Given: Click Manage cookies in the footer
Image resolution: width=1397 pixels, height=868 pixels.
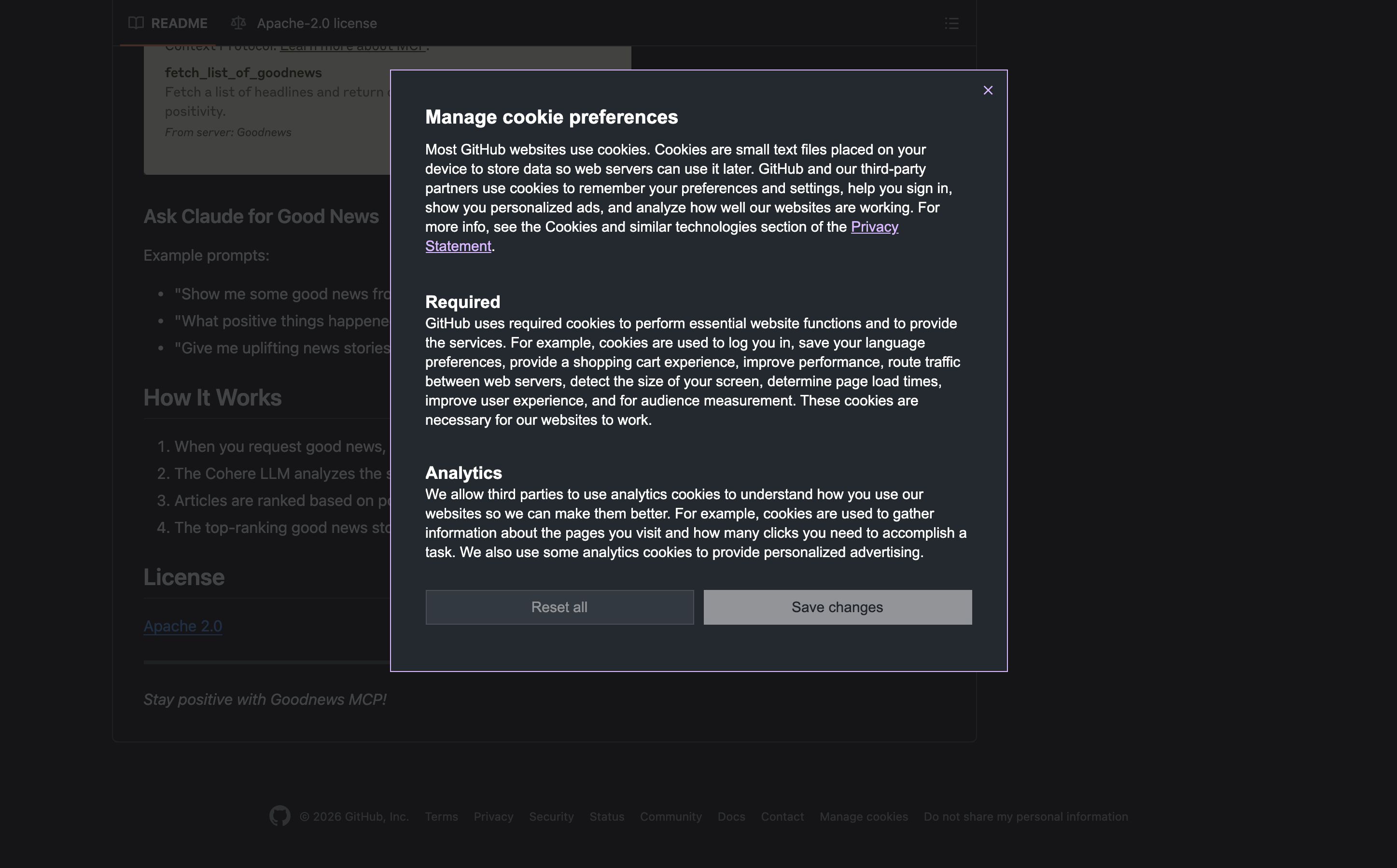Looking at the screenshot, I should tap(863, 816).
